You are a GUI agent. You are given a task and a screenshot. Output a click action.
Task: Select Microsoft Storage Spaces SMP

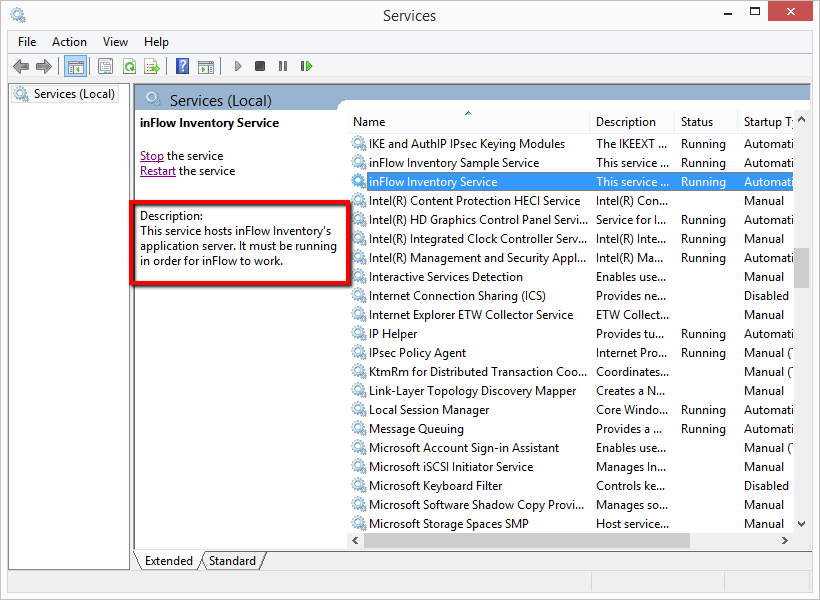pos(572,524)
